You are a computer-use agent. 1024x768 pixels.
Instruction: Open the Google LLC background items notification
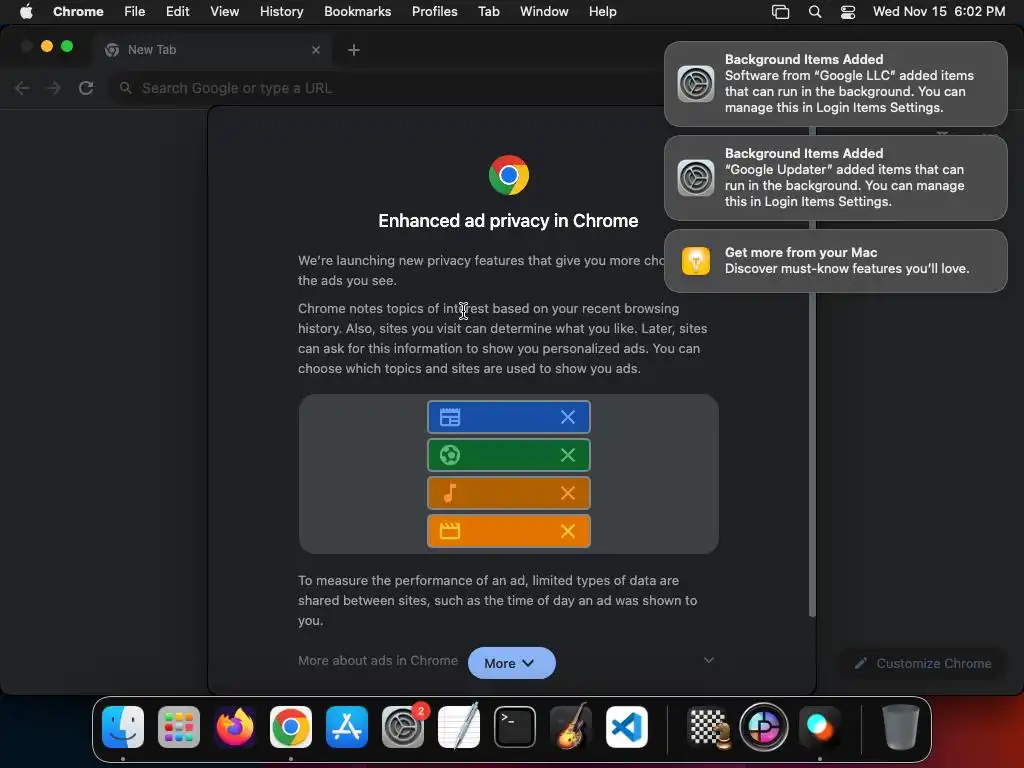pos(836,84)
